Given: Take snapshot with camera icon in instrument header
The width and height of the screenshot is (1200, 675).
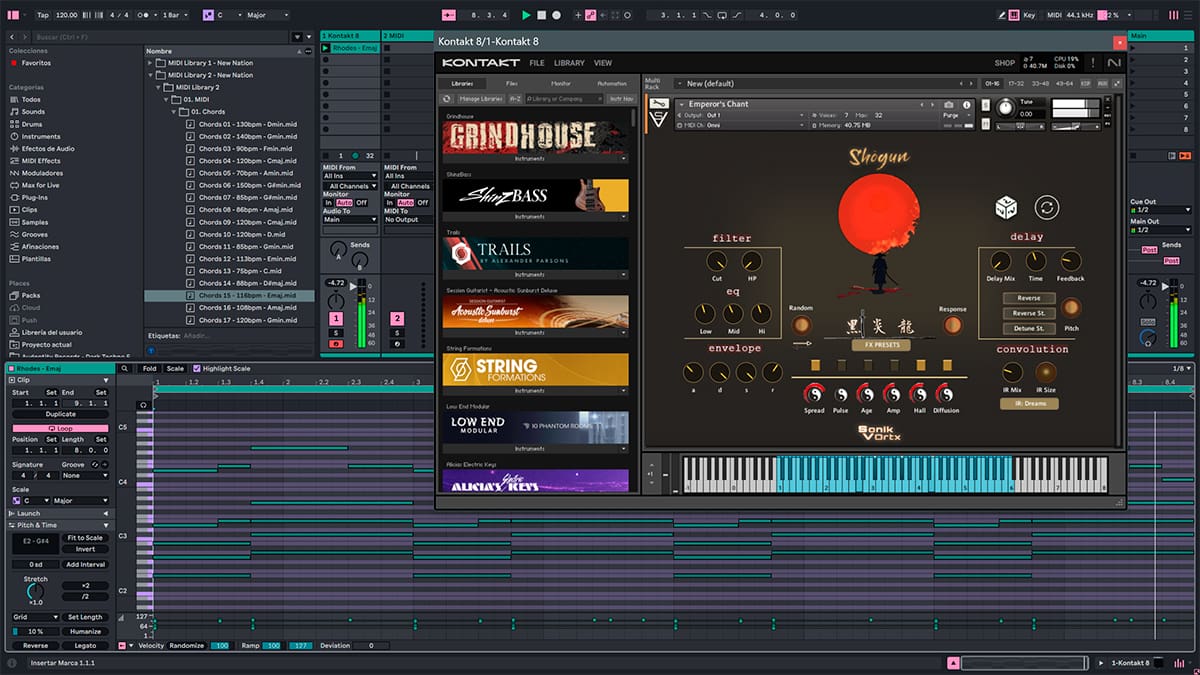Looking at the screenshot, I should (x=949, y=104).
